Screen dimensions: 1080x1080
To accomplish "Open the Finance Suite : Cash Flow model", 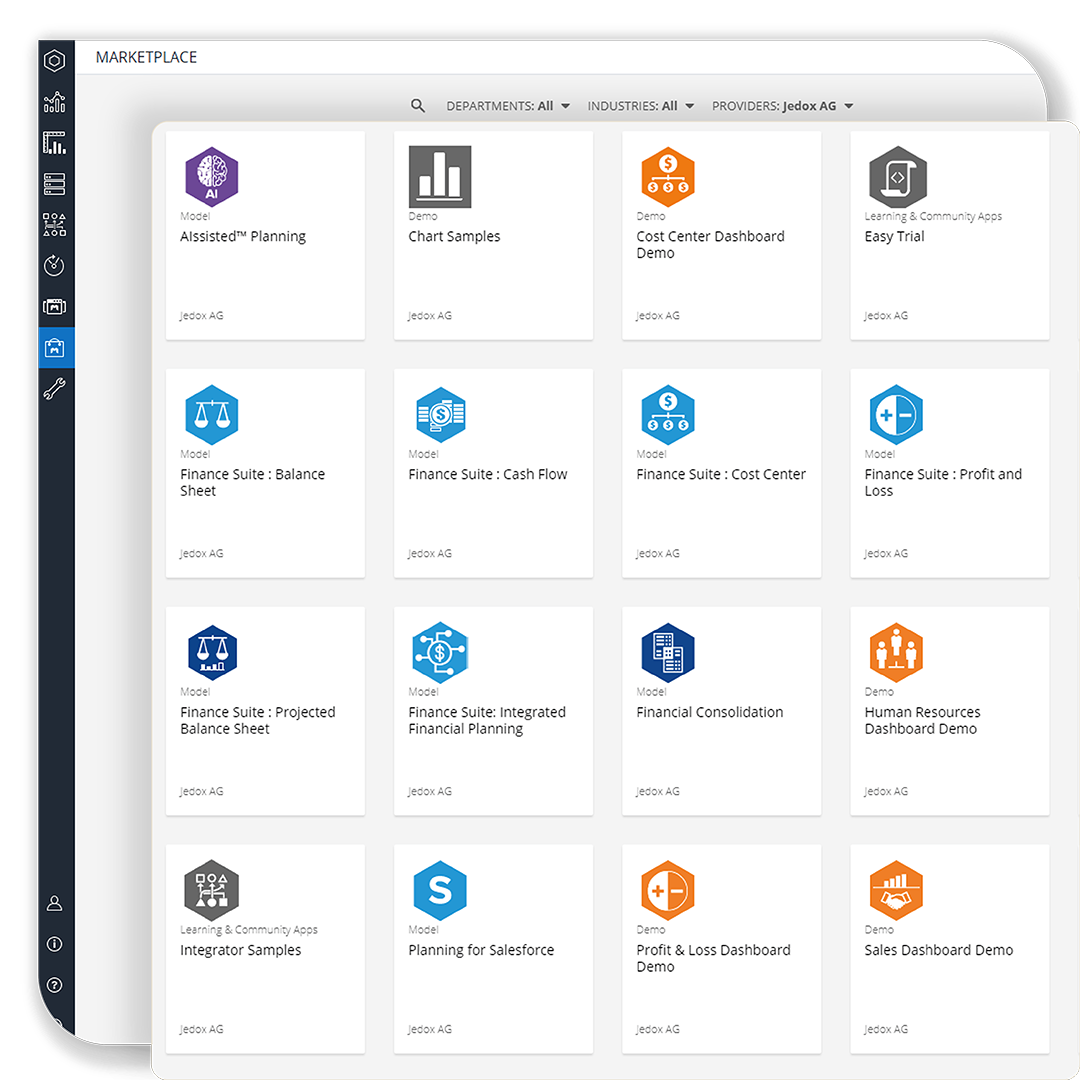I will click(493, 473).
